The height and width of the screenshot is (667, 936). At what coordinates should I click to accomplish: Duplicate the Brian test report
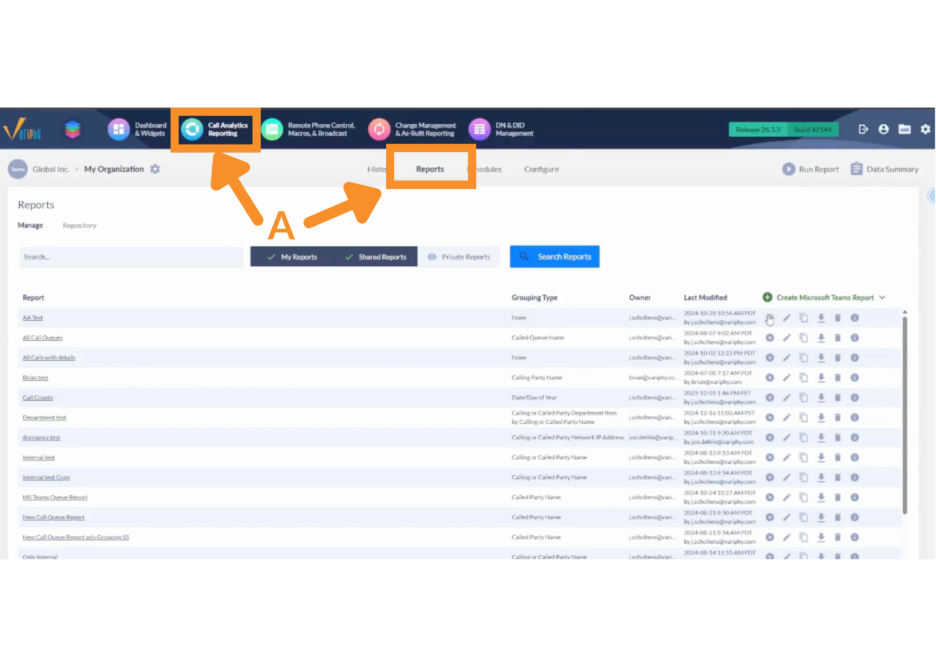point(803,378)
